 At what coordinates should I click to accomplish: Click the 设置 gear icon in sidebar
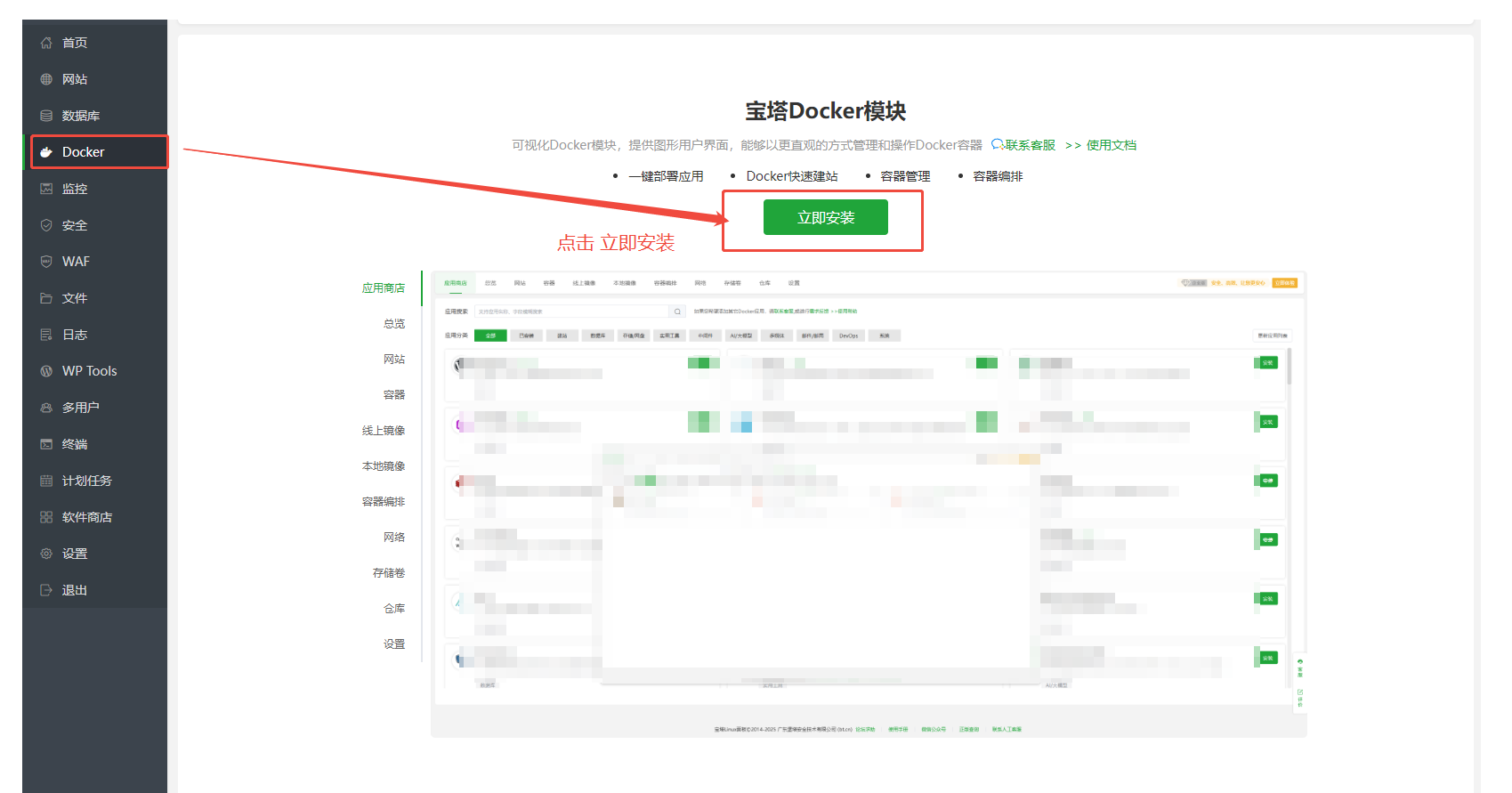pyautogui.click(x=46, y=554)
